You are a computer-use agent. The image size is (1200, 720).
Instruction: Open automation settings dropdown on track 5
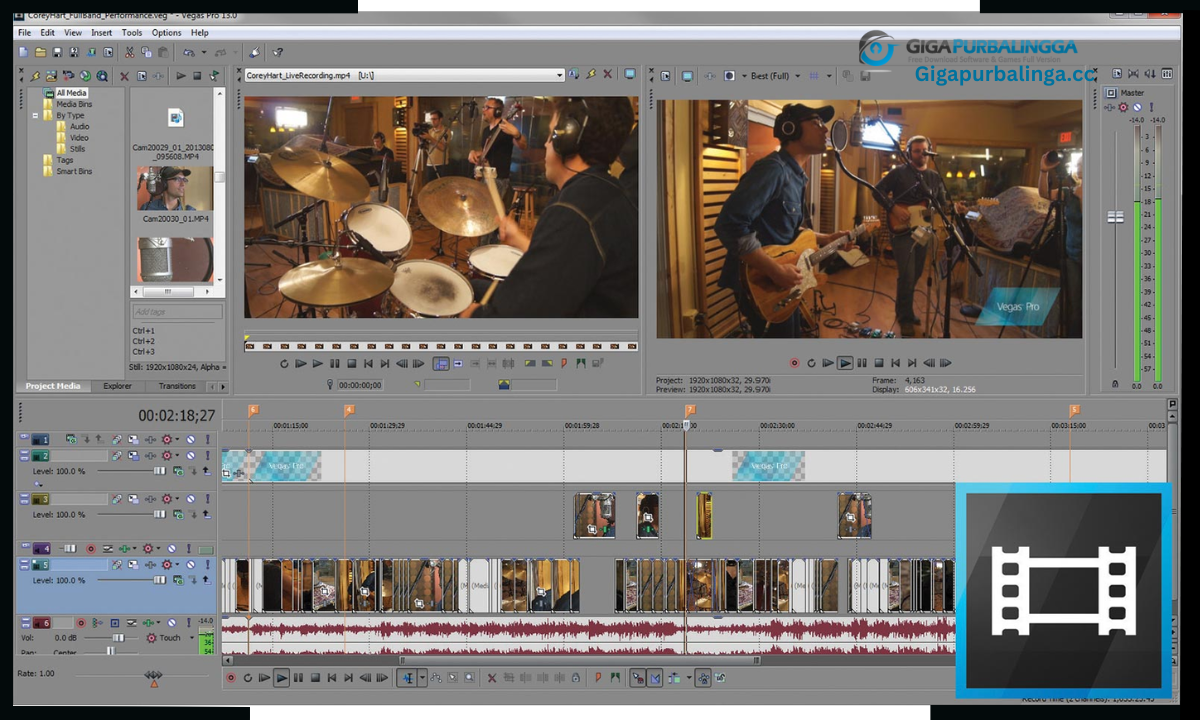(177, 565)
